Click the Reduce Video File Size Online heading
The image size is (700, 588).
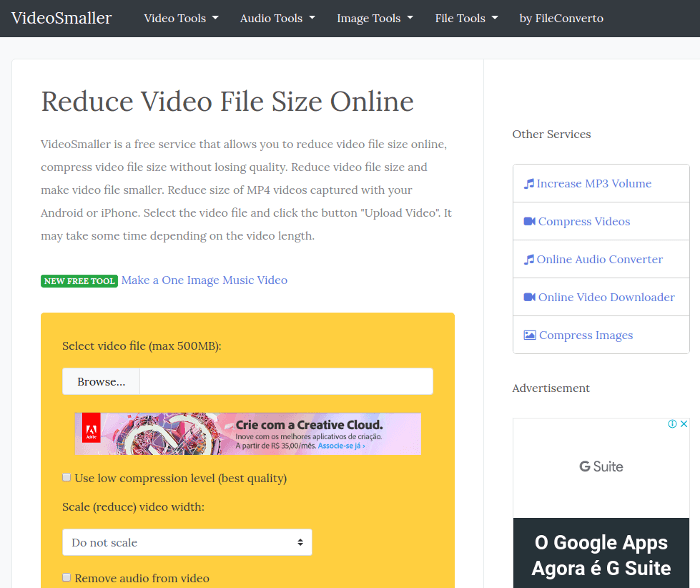click(x=227, y=101)
